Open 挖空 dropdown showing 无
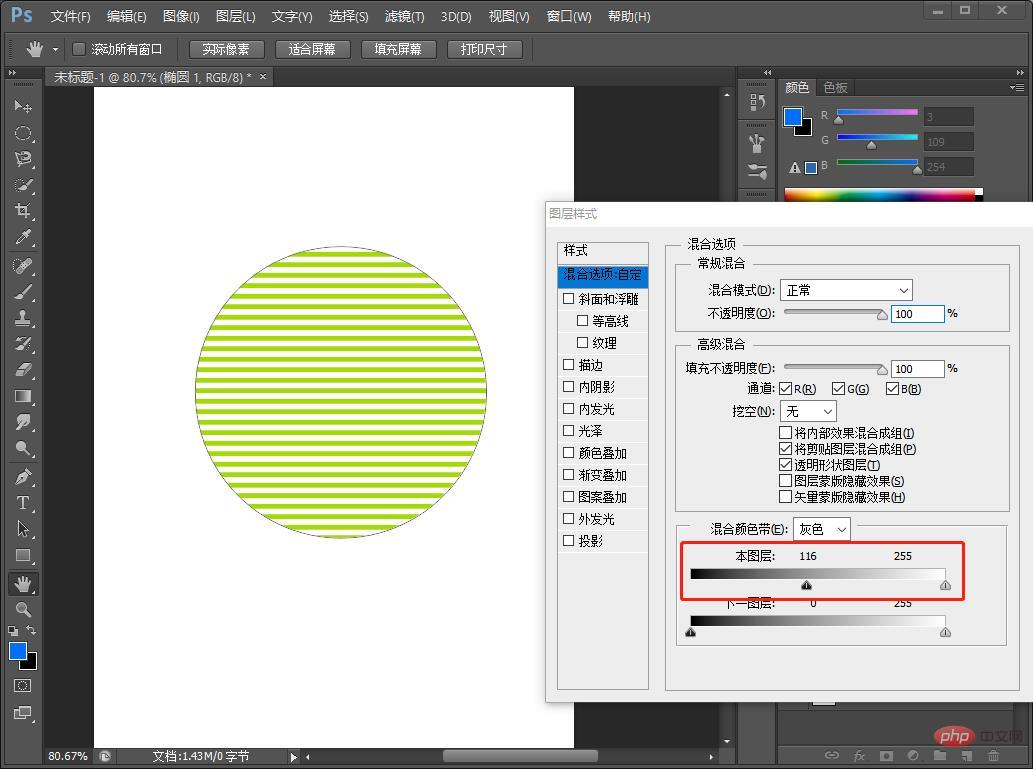The height and width of the screenshot is (769, 1033). coord(808,411)
